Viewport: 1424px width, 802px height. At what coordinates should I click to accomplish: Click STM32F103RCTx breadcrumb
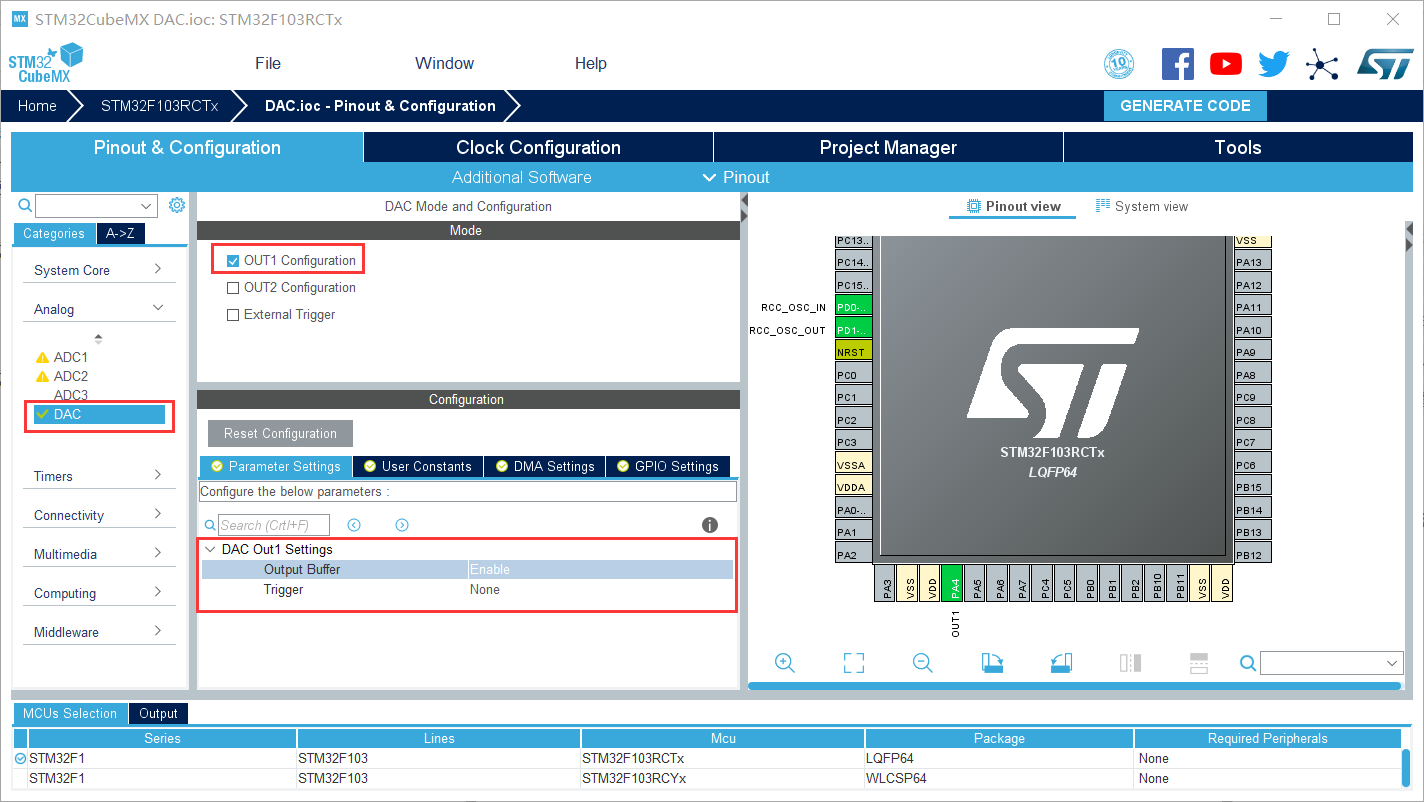click(x=159, y=106)
